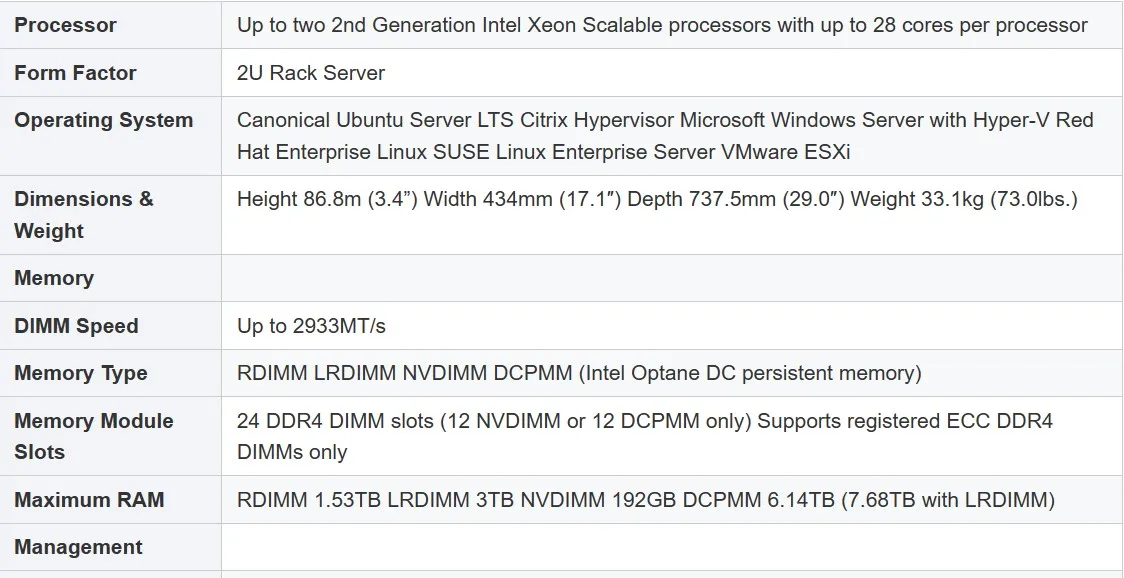Click the Operating System row header
Image resolution: width=1124 pixels, height=578 pixels.
(103, 120)
